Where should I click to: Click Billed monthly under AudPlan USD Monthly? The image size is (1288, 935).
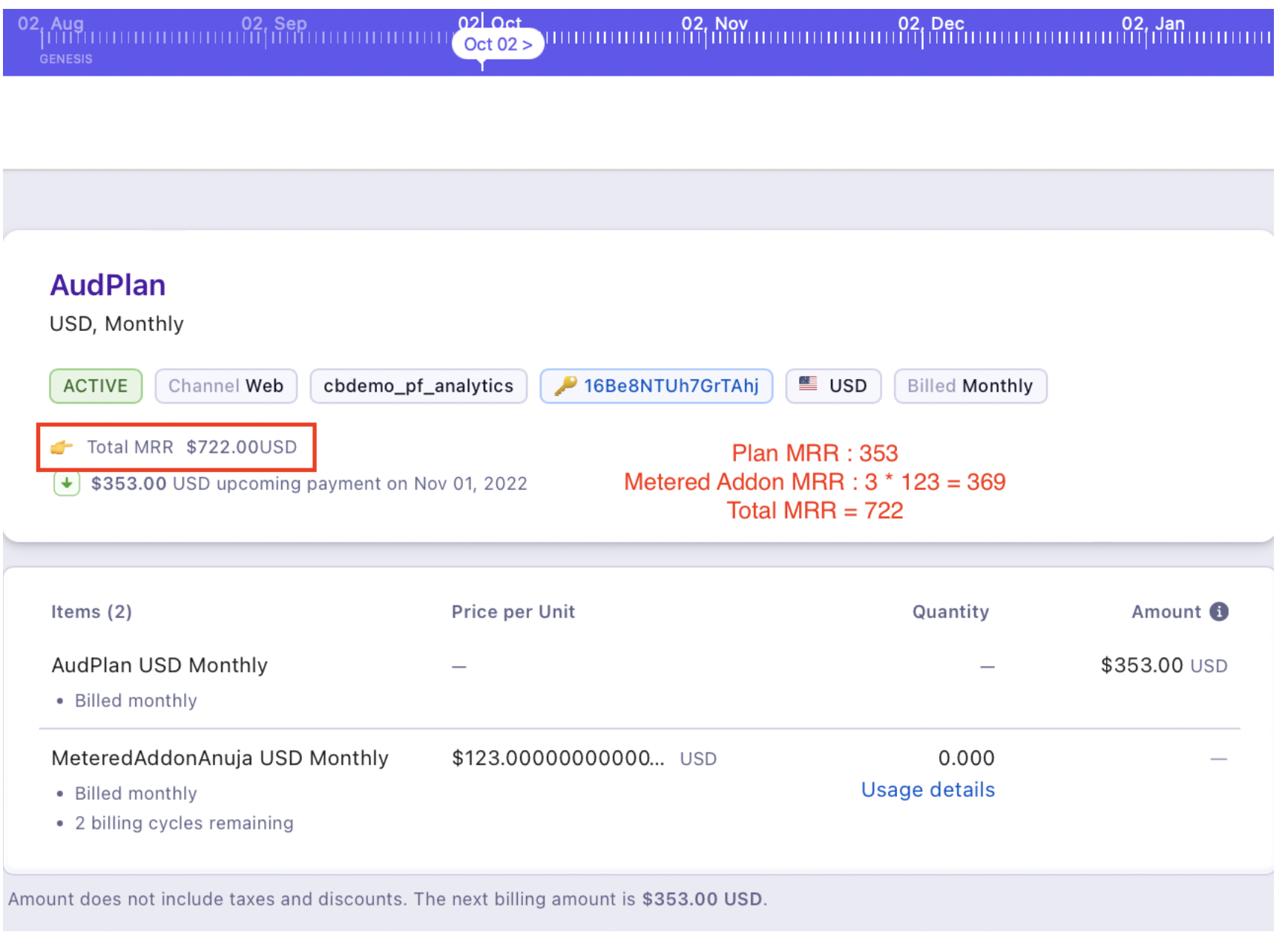pos(136,701)
